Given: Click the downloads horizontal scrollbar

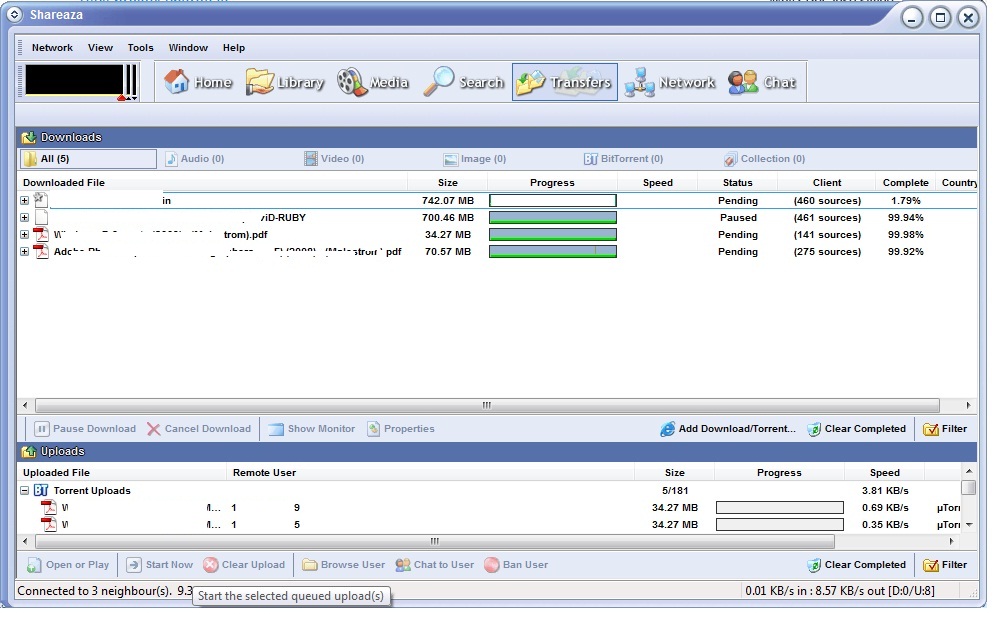Looking at the screenshot, I should [487, 405].
